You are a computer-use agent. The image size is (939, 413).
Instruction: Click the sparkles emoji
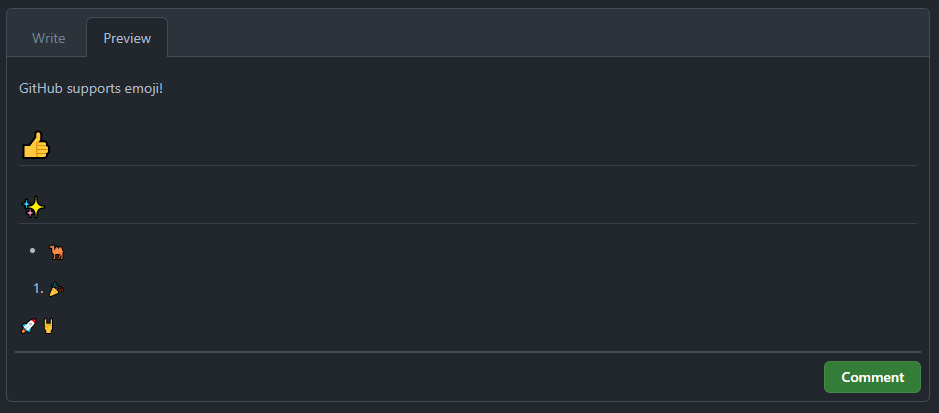34,208
